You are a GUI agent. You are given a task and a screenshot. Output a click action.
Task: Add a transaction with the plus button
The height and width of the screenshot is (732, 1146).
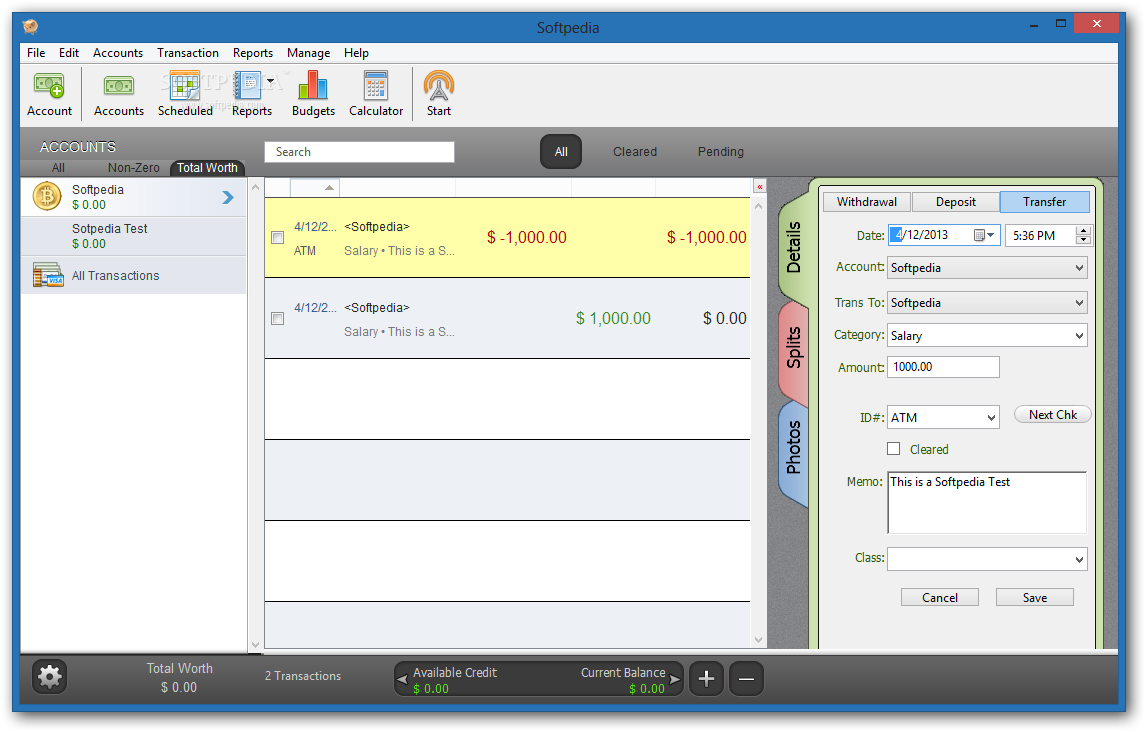pos(706,679)
